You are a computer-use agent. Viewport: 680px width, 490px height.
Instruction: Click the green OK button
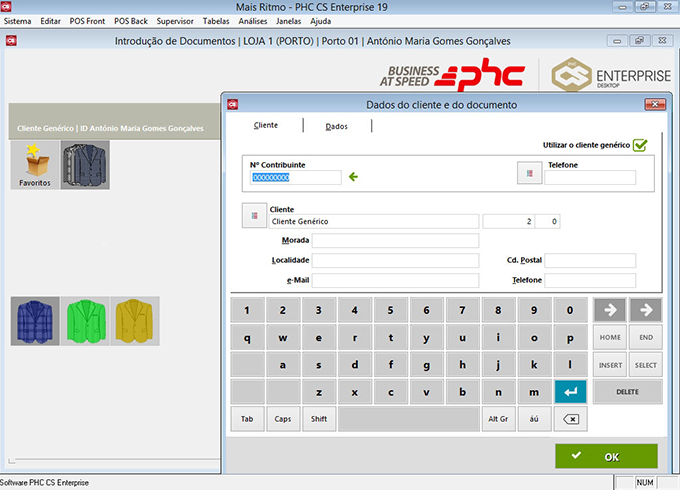point(606,456)
